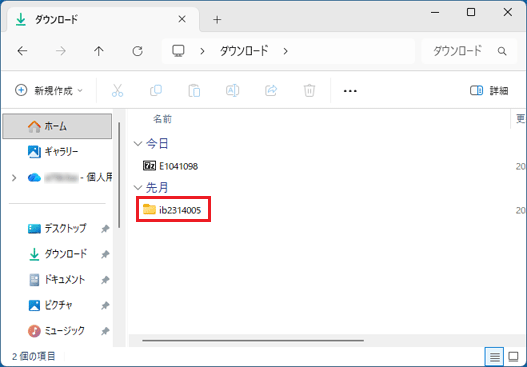Viewport: 527px width, 367px height.
Task: Open the 新規作成 dropdown
Action: (49, 91)
